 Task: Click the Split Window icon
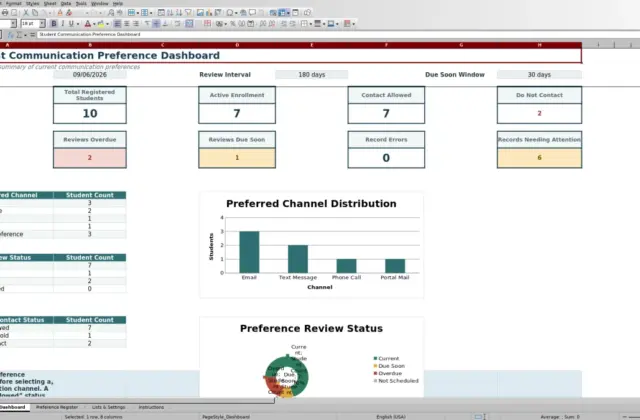click(x=295, y=13)
